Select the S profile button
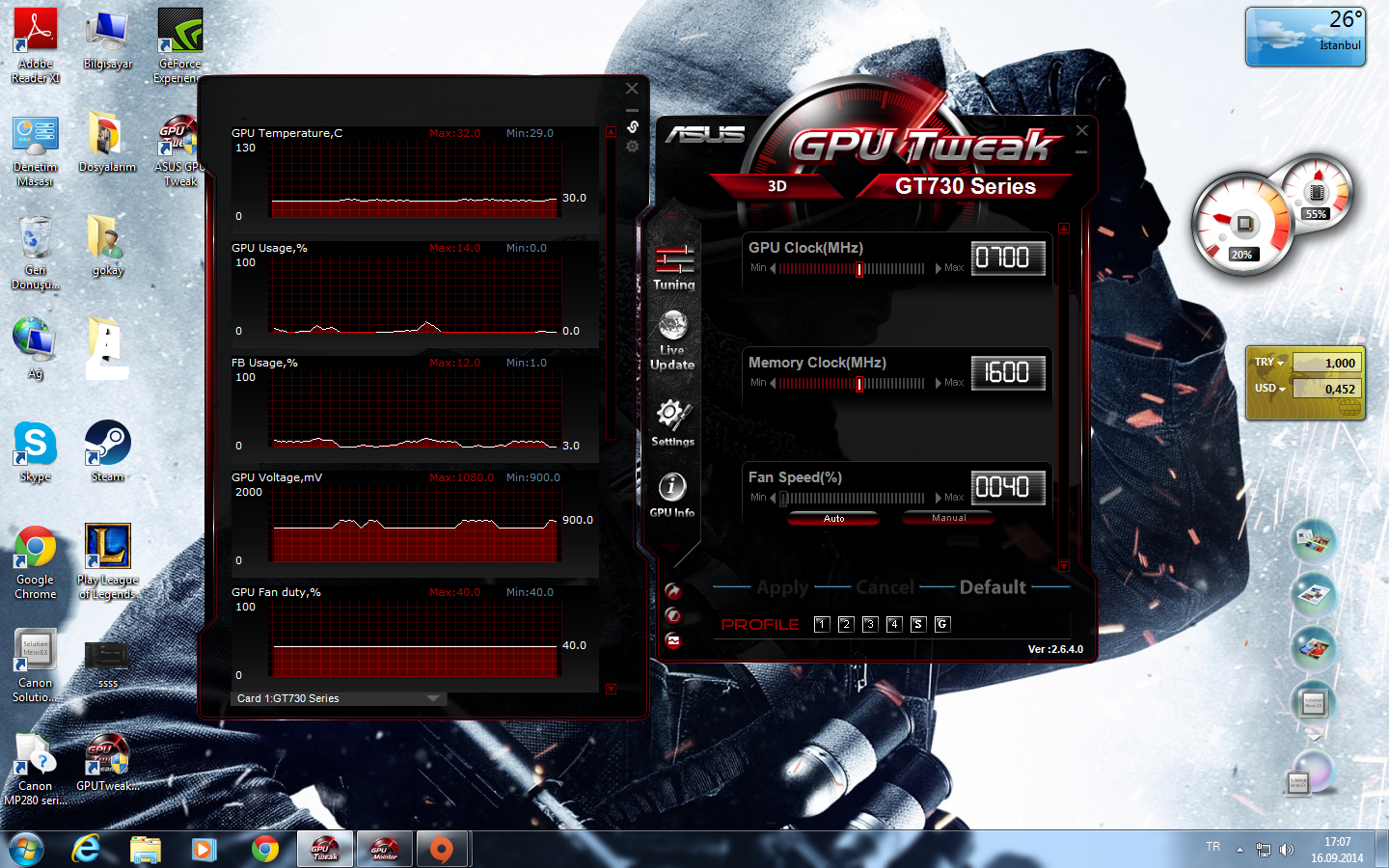Viewport: 1389px width, 868px height. click(918, 624)
